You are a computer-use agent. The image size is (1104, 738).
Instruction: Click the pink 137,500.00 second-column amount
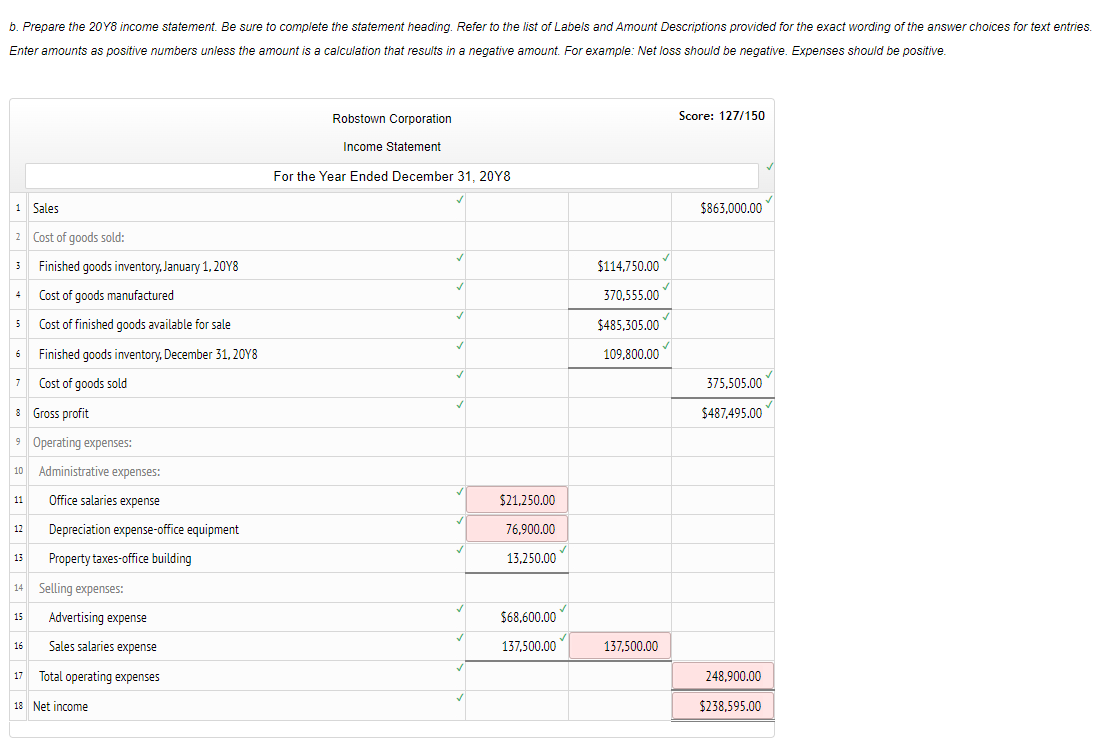coord(620,646)
